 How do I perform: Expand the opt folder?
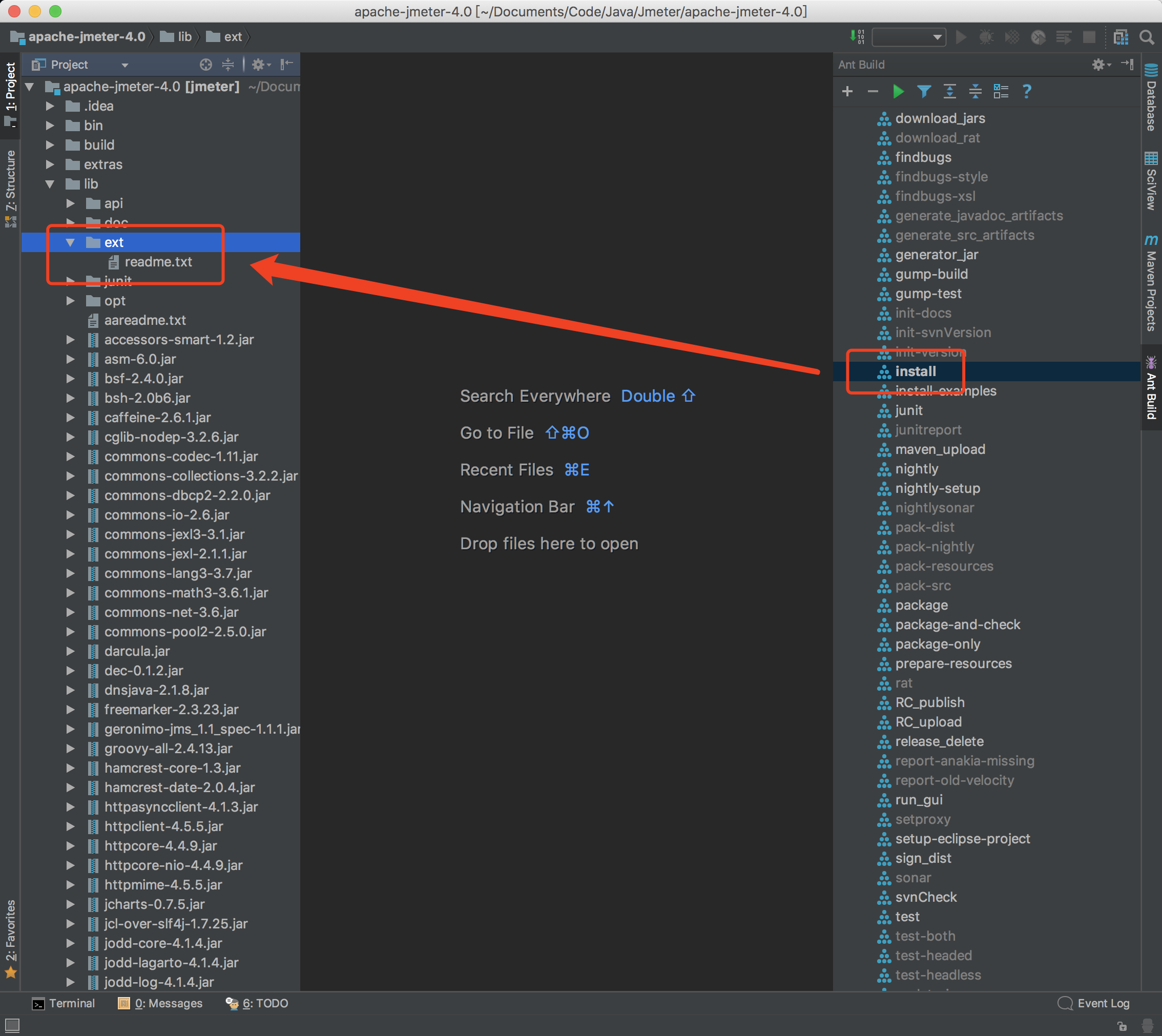tap(71, 301)
